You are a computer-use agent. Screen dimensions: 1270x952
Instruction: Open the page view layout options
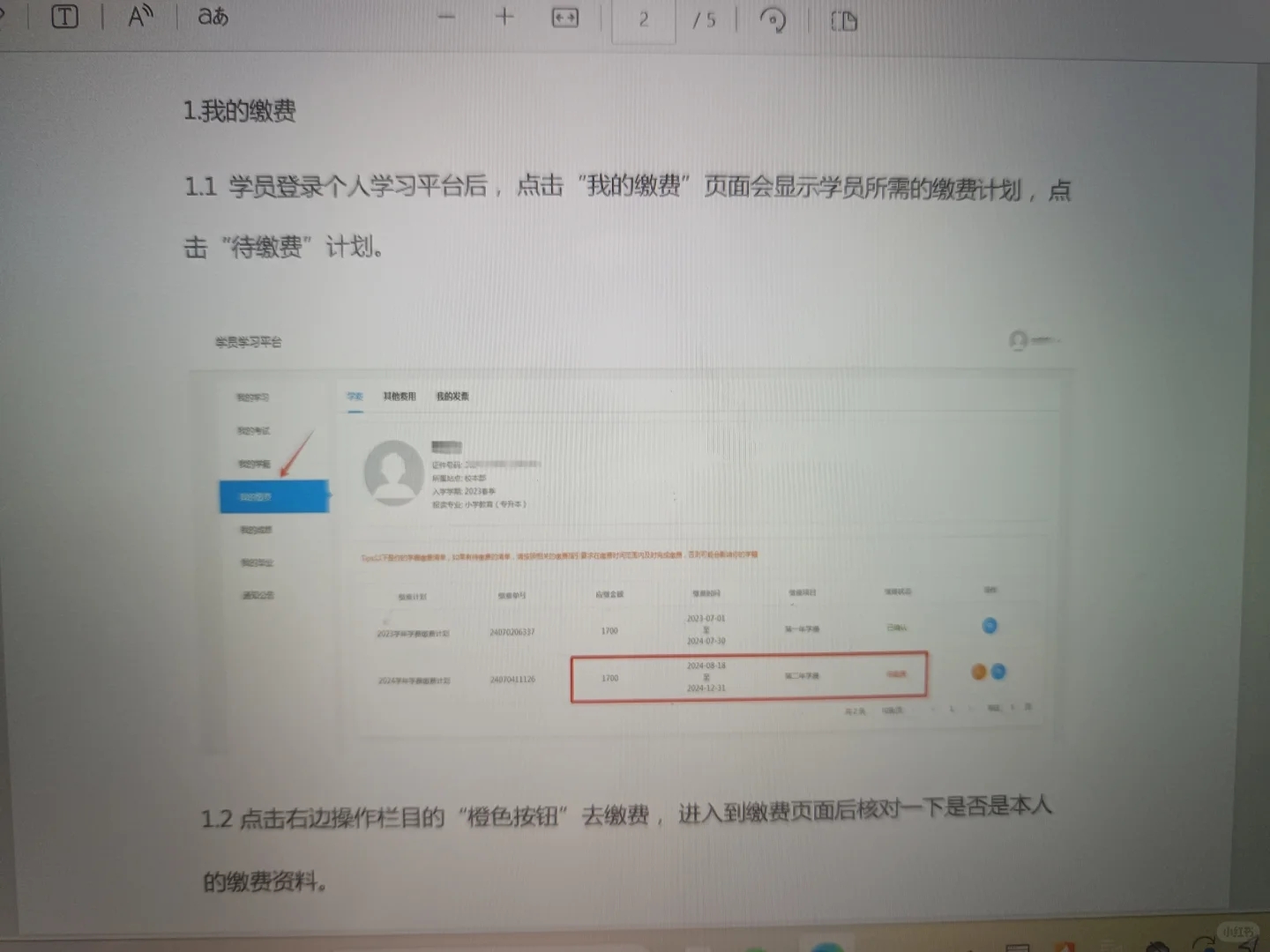[844, 20]
